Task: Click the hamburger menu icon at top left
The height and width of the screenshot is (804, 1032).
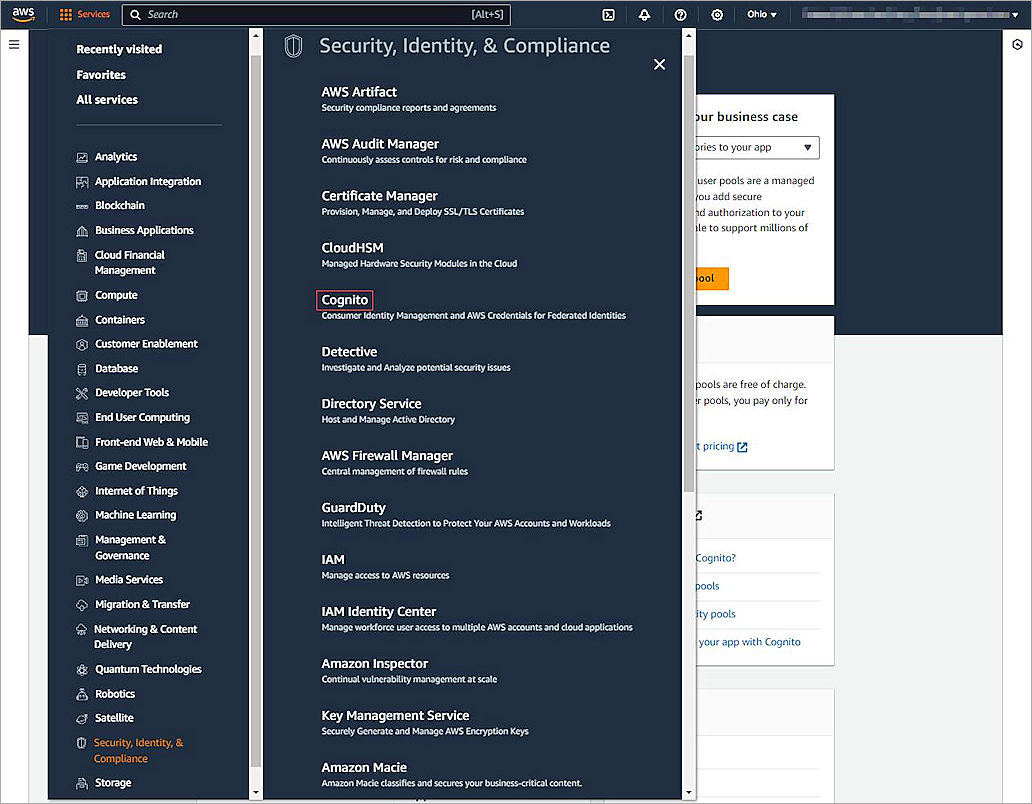Action: tap(14, 44)
